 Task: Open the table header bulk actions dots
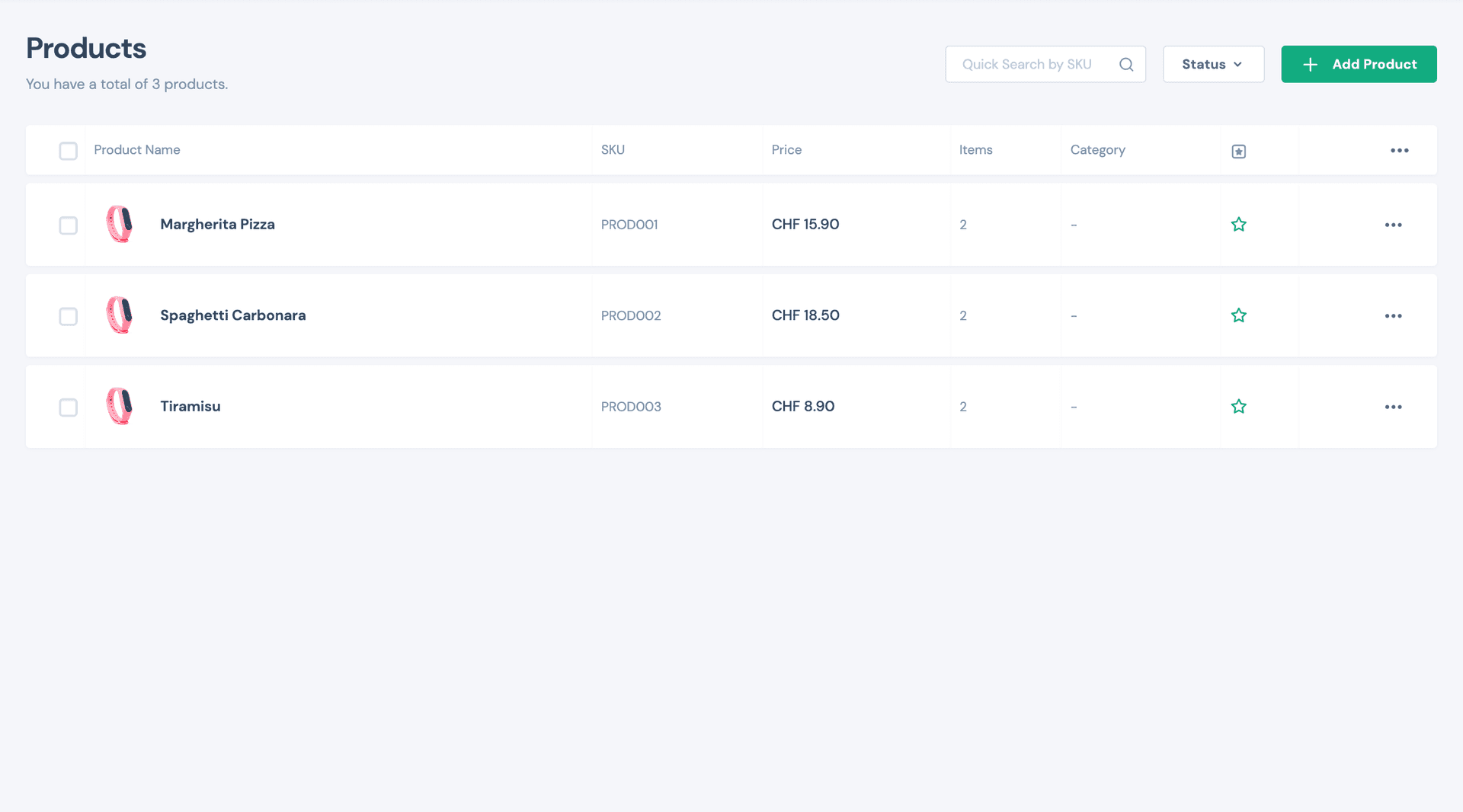(x=1399, y=151)
